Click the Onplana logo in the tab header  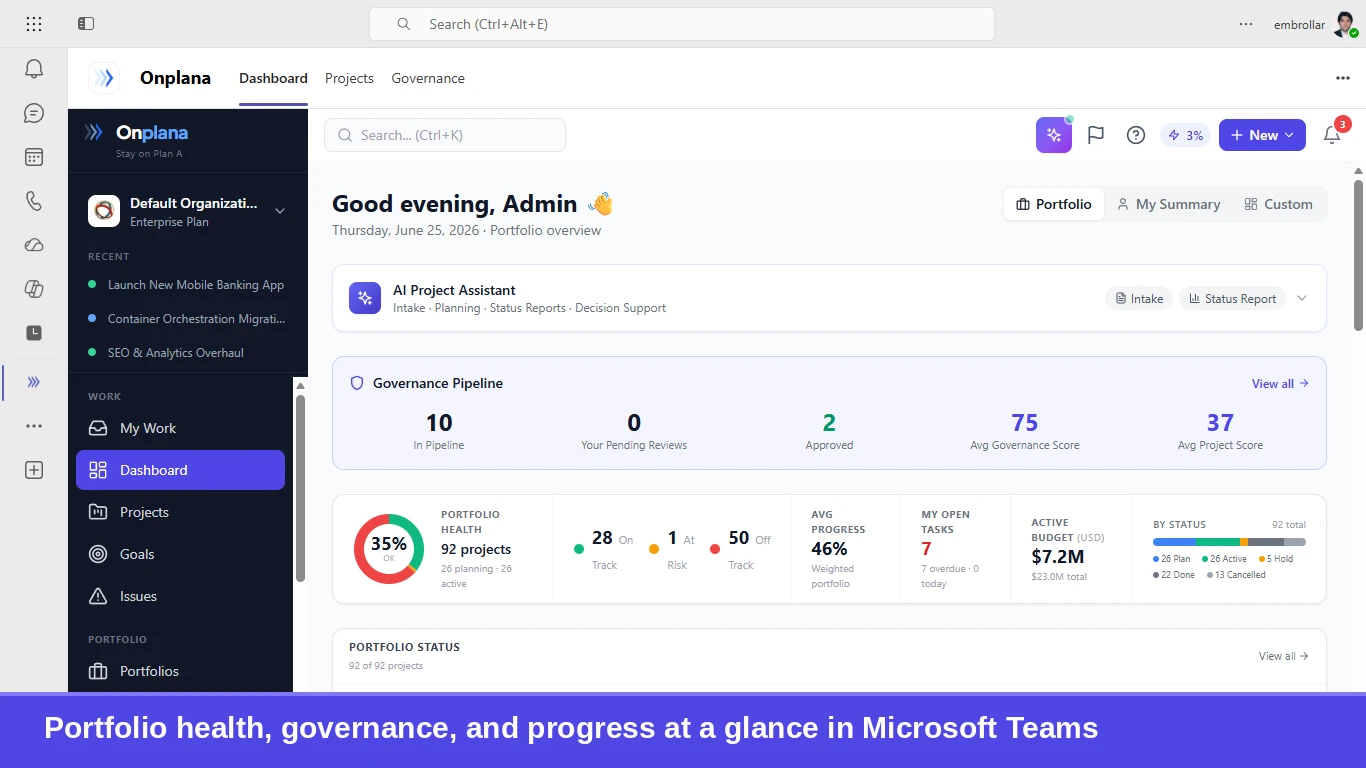[x=104, y=78]
